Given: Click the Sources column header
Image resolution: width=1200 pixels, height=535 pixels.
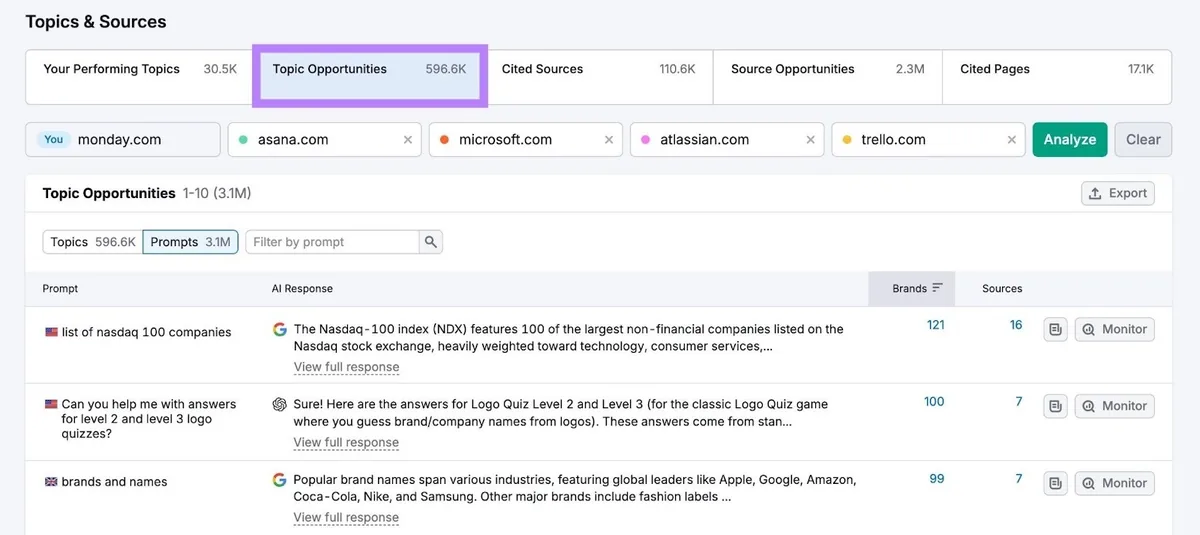Looking at the screenshot, I should tap(1002, 288).
